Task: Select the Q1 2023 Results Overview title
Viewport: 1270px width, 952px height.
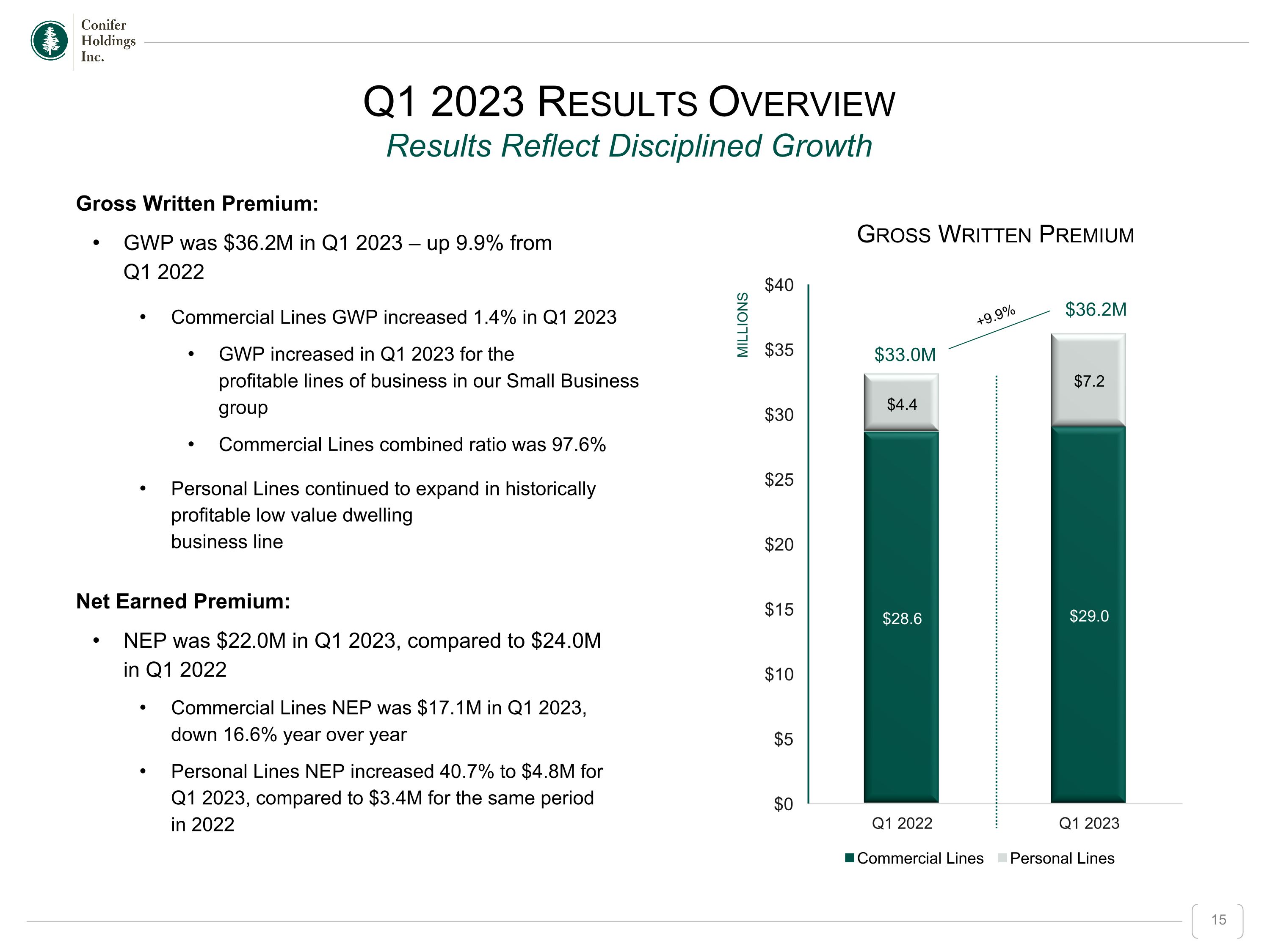Action: (629, 102)
